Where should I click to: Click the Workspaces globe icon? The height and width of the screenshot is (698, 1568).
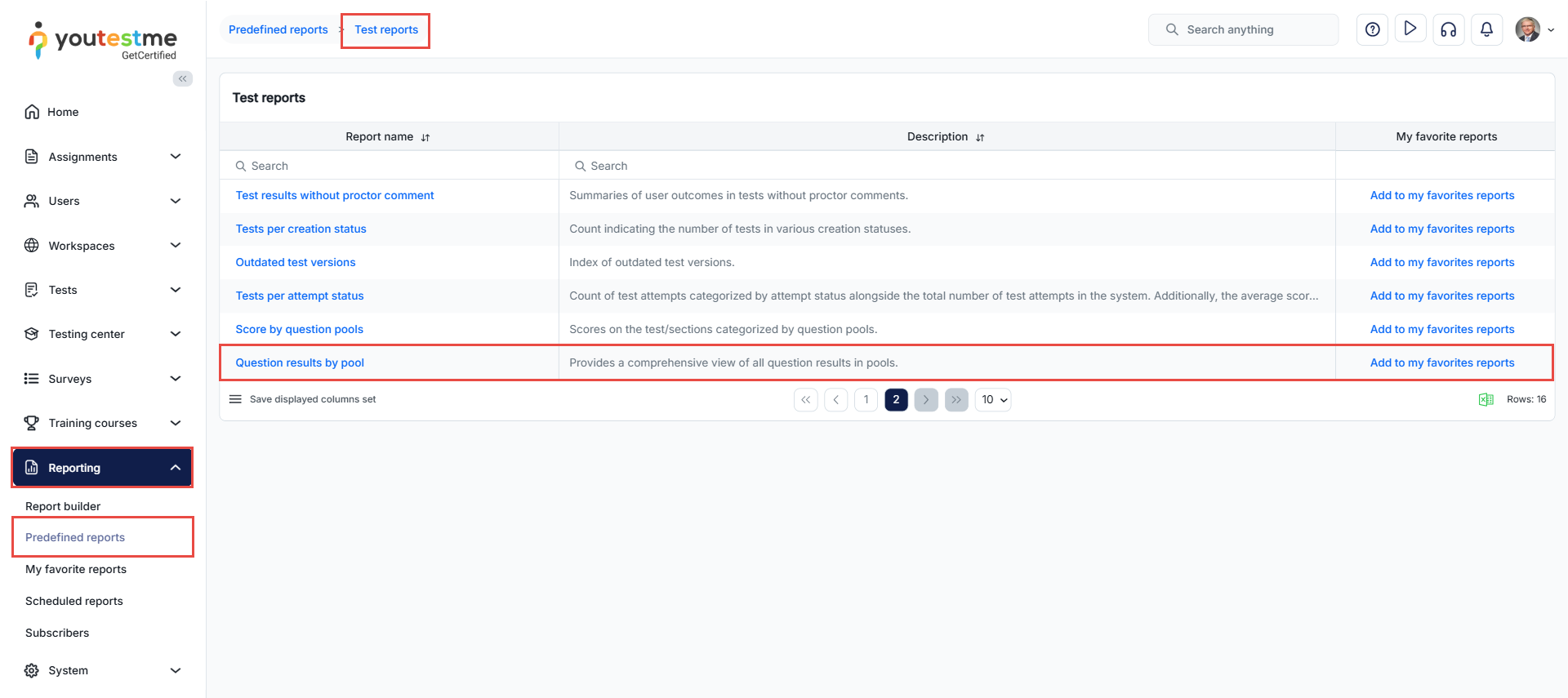(x=32, y=246)
